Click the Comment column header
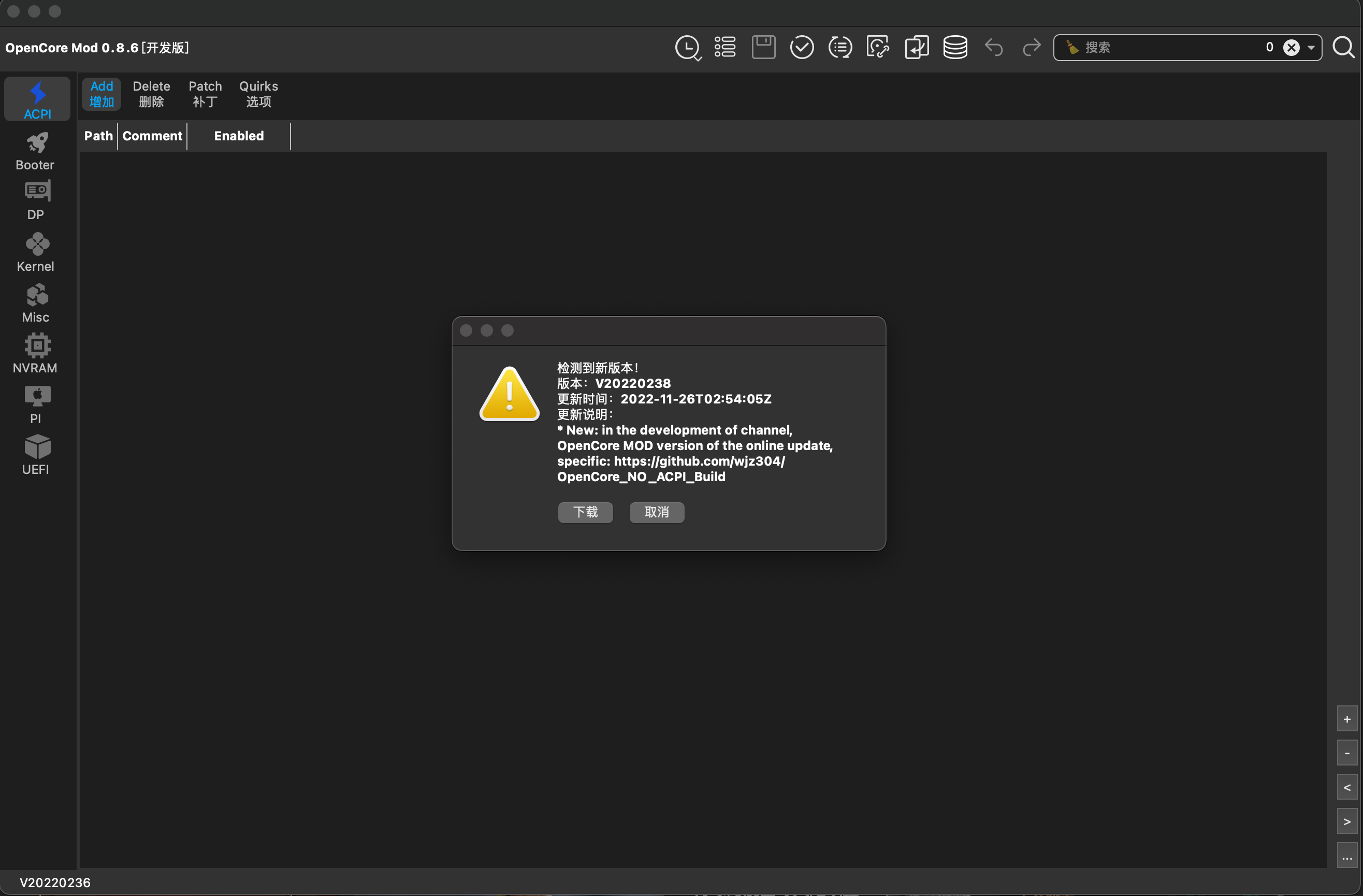Viewport: 1363px width, 896px height. [152, 136]
